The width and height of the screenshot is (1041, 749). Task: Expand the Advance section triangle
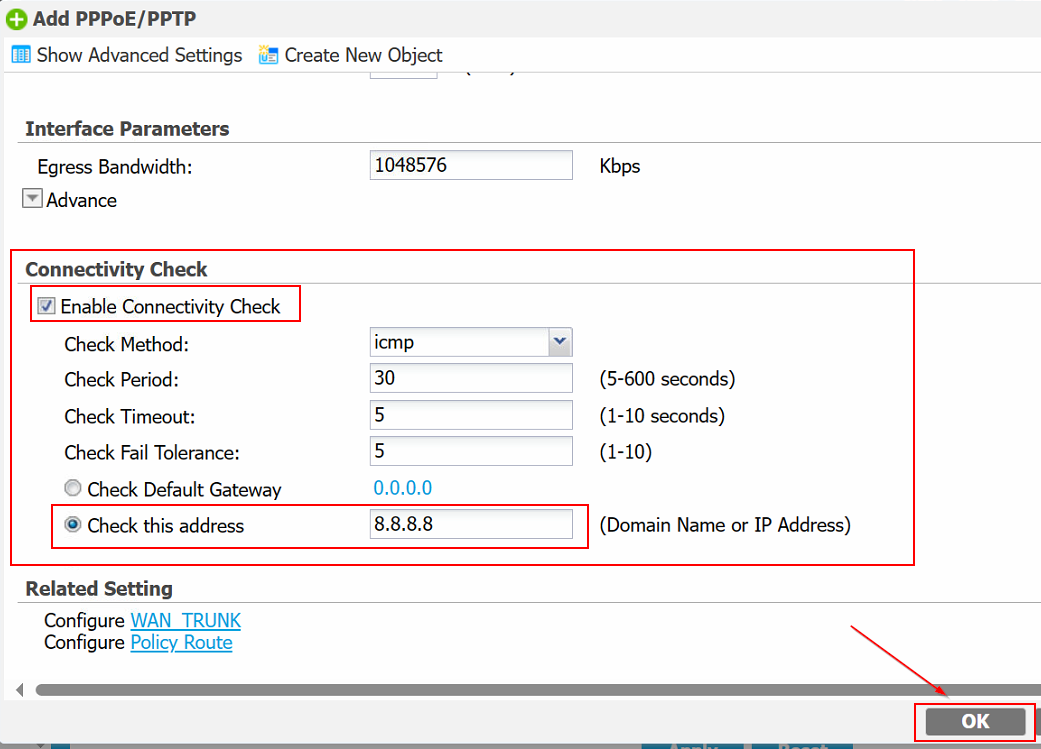[x=33, y=199]
